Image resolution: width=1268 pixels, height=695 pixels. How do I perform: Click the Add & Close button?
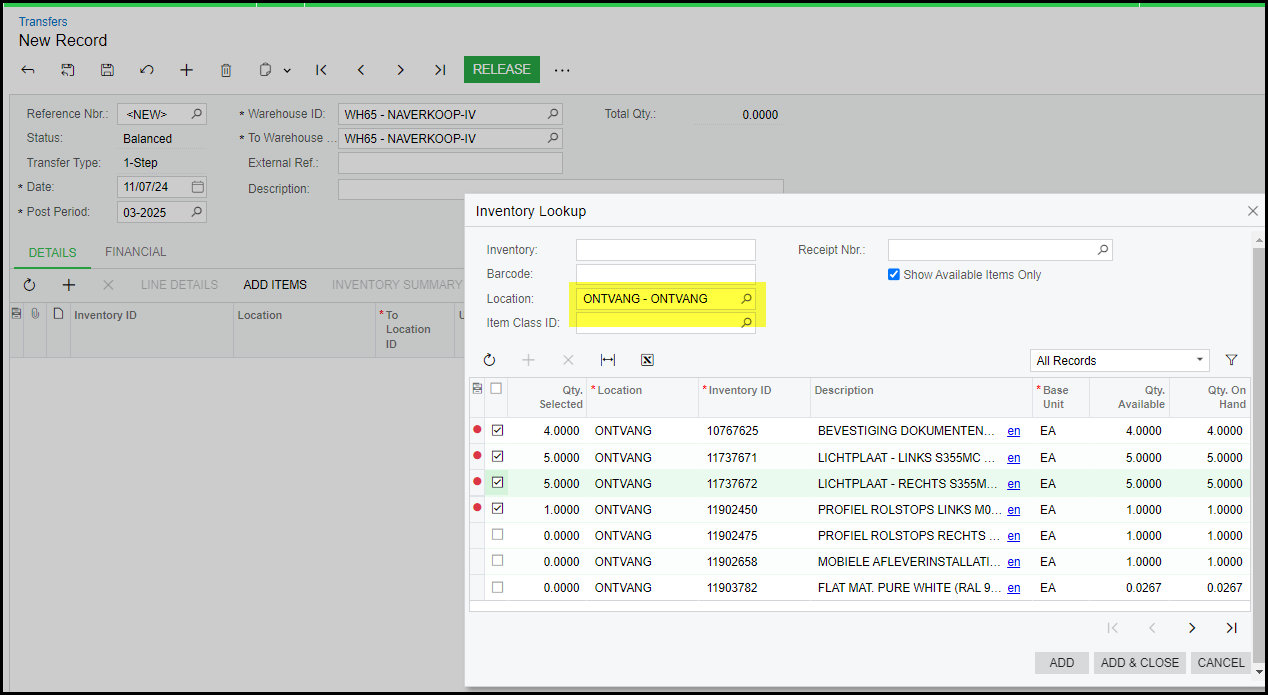coord(1139,662)
